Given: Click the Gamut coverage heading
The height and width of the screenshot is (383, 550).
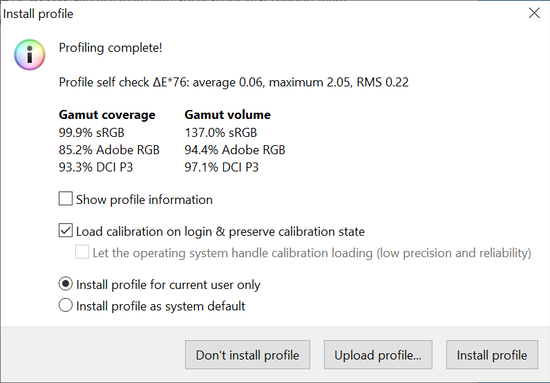Looking at the screenshot, I should (x=107, y=115).
